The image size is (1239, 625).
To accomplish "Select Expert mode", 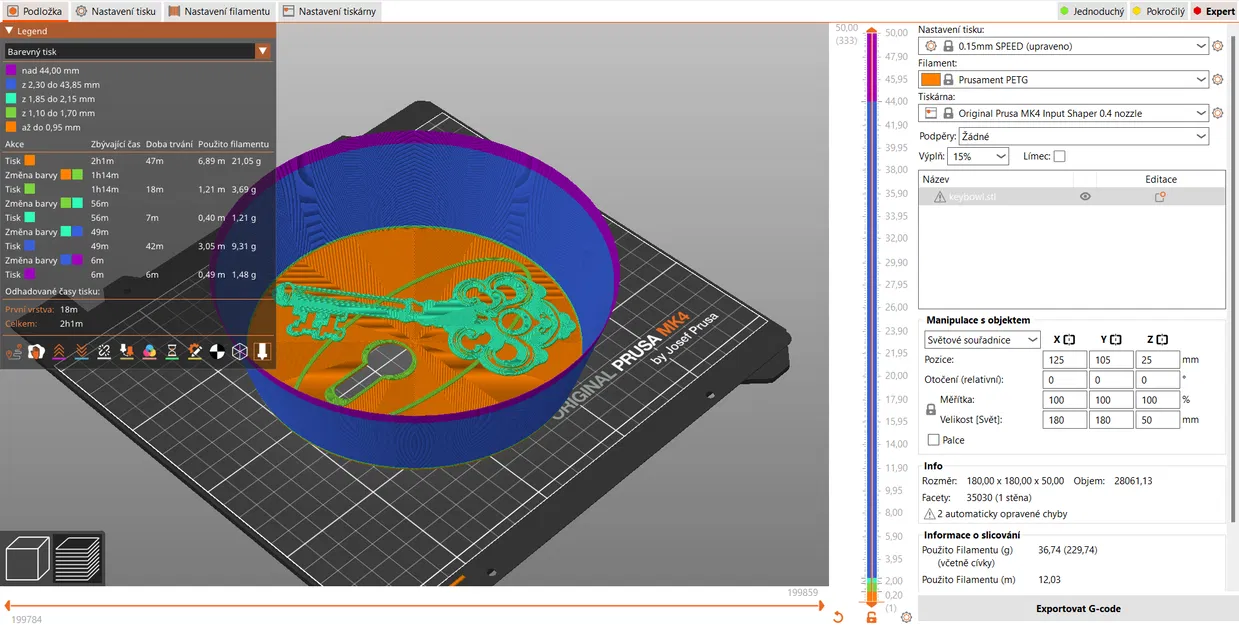I will [1214, 11].
